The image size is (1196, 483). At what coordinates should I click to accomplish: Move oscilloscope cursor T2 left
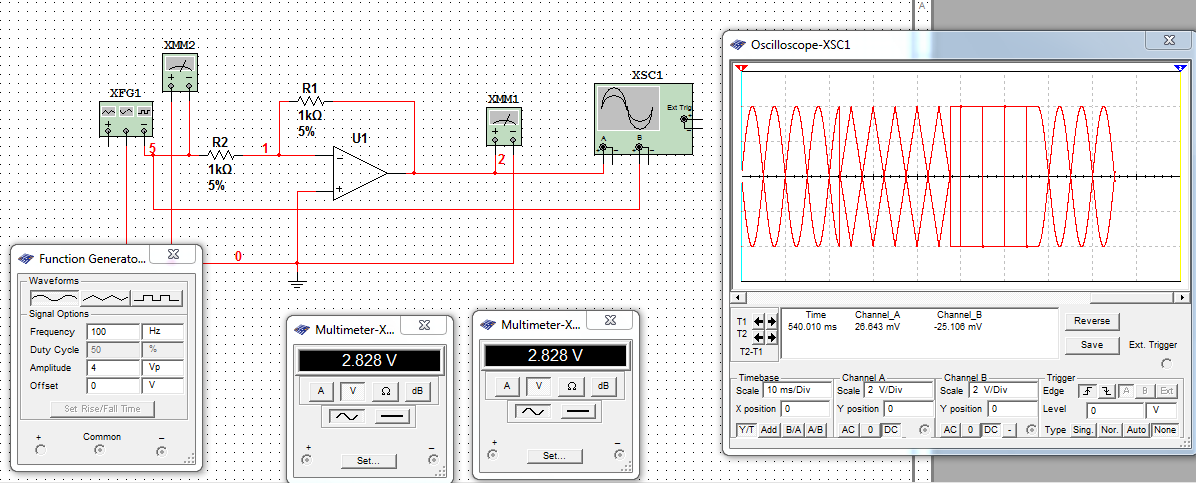click(x=760, y=336)
